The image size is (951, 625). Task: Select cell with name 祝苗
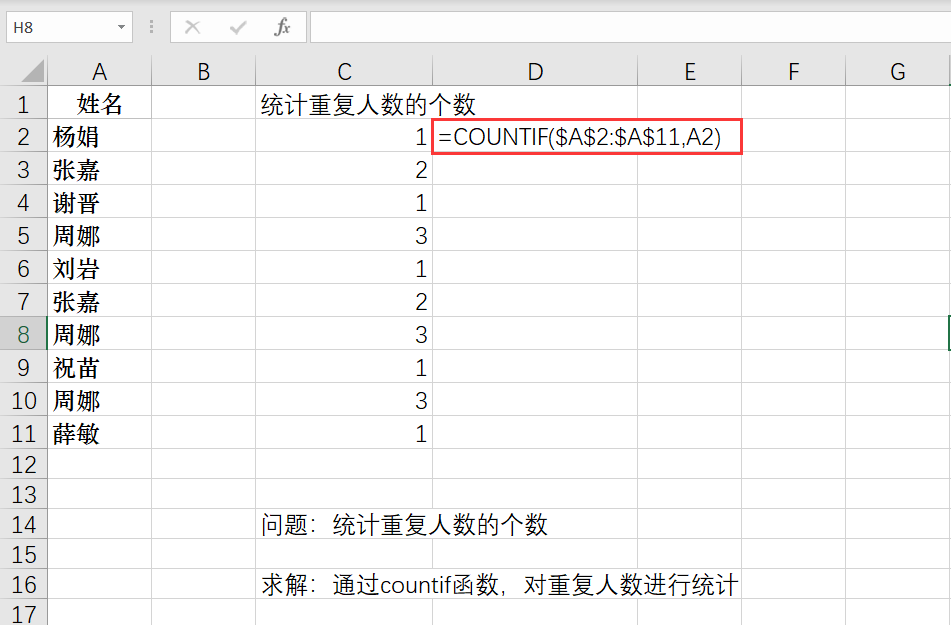click(99, 367)
